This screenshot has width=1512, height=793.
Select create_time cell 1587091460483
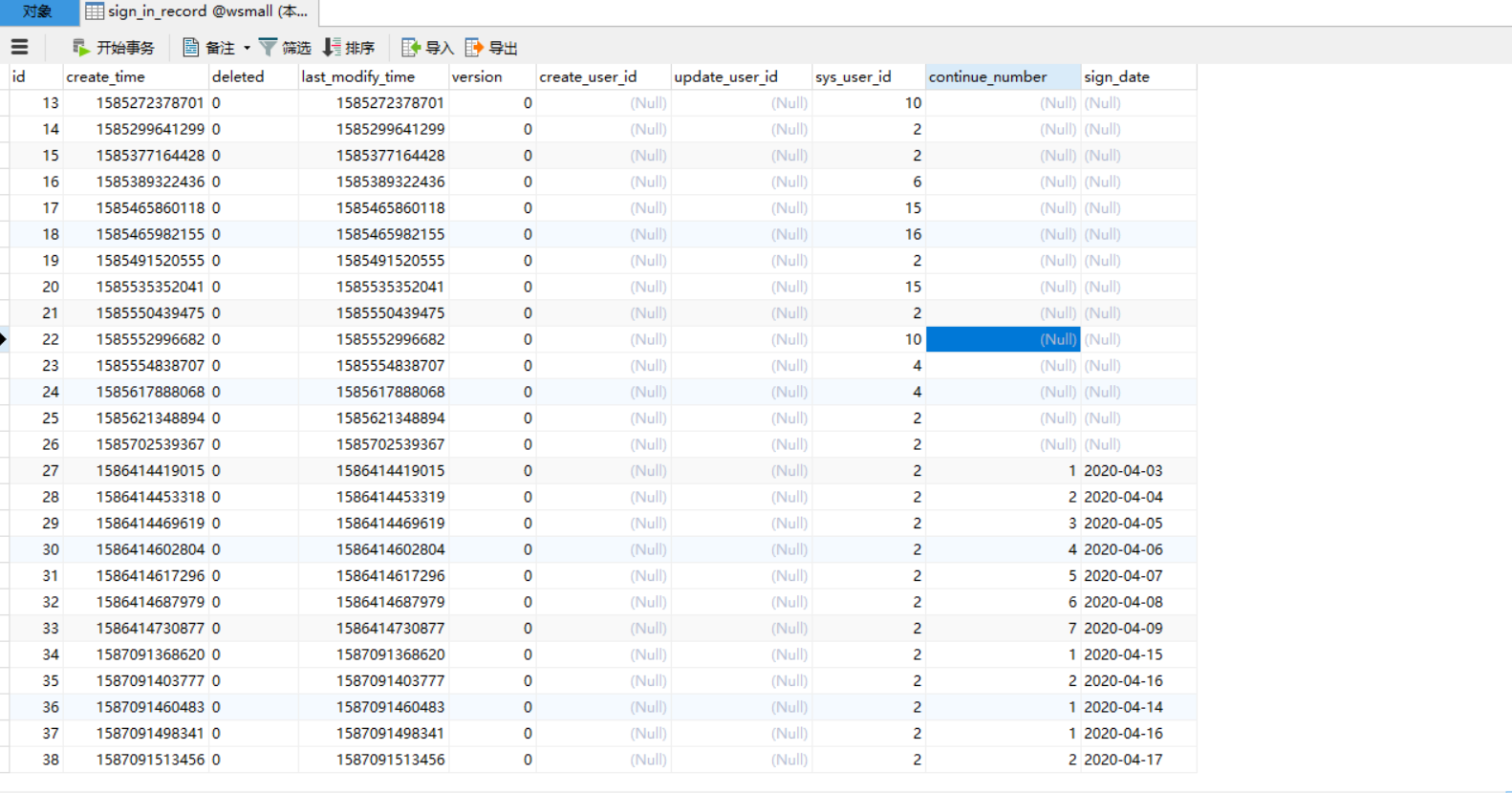coord(136,707)
